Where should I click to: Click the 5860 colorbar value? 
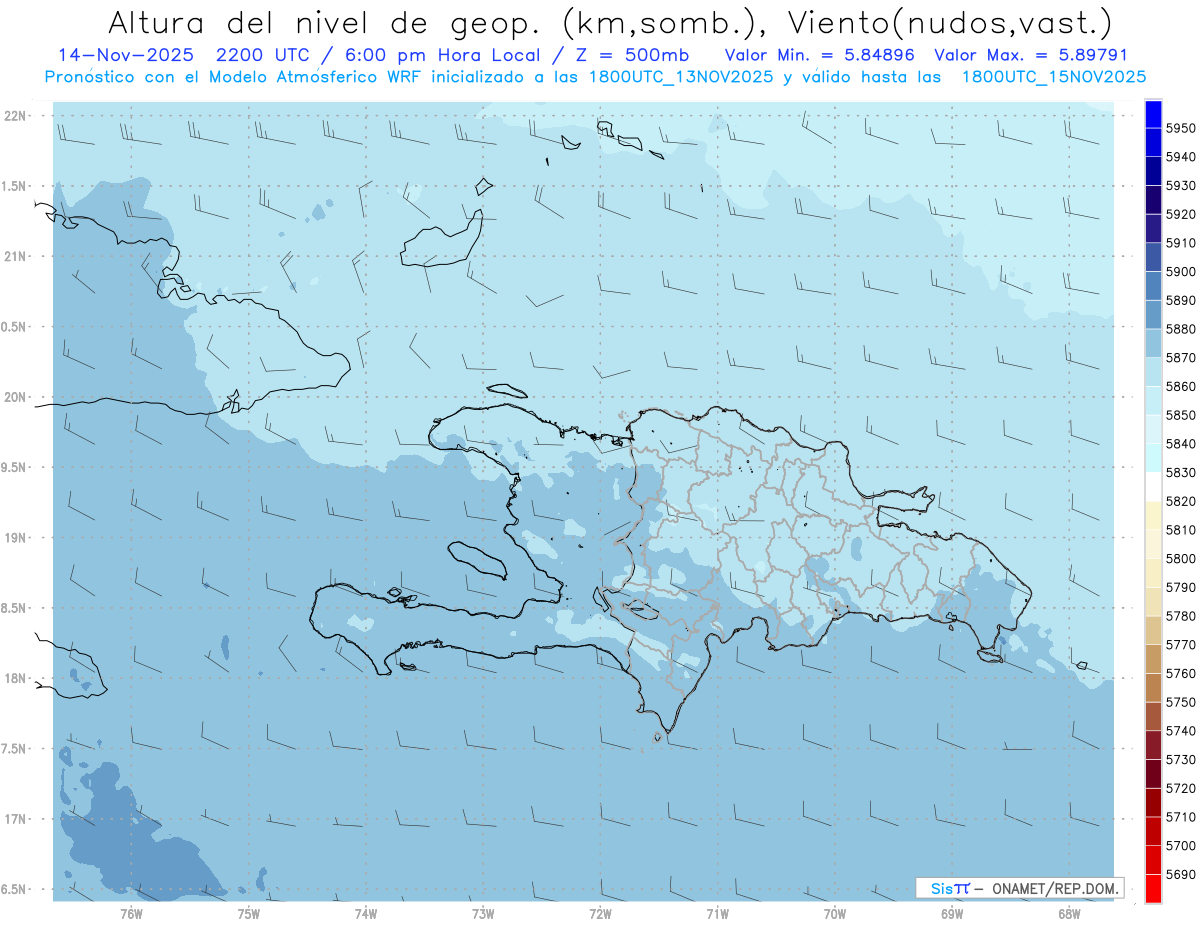[x=1180, y=386]
